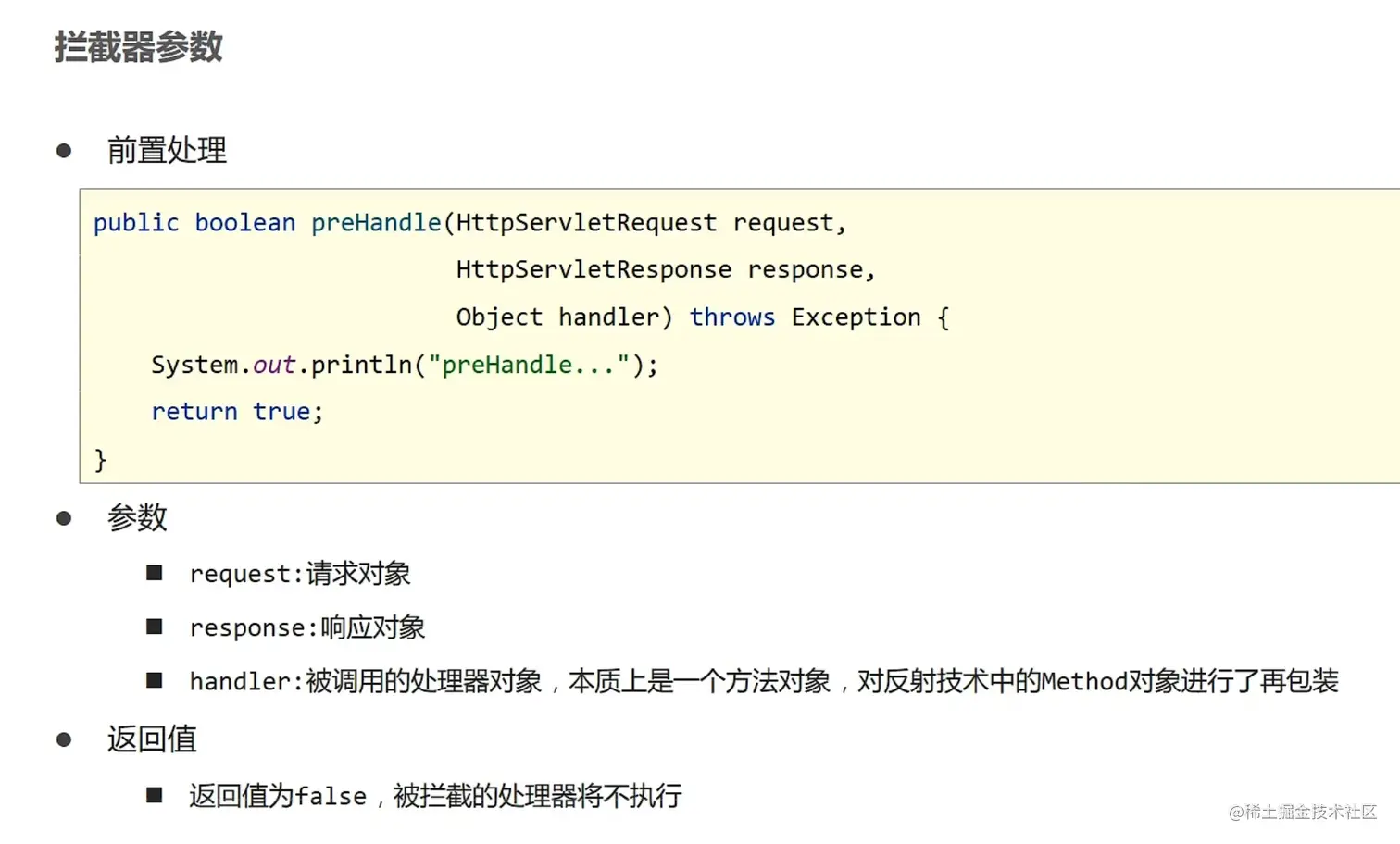
Task: Click the square bullet beside 返回值为false line
Action: [x=155, y=795]
